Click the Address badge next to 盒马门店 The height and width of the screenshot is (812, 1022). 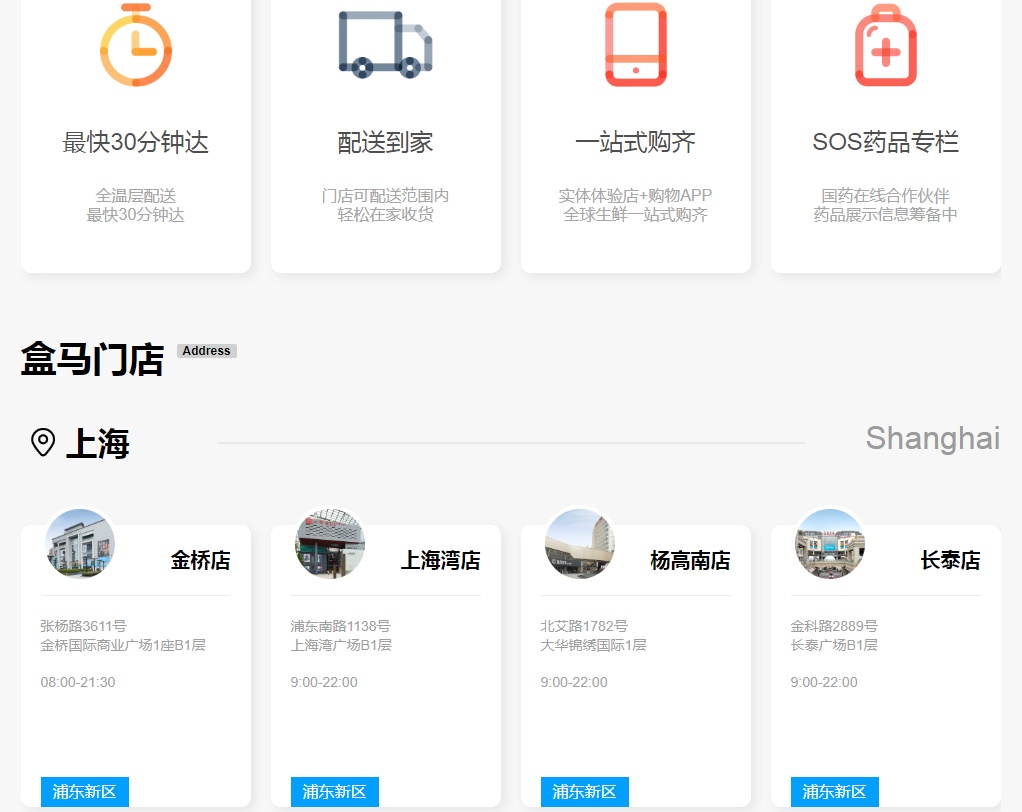(x=207, y=351)
